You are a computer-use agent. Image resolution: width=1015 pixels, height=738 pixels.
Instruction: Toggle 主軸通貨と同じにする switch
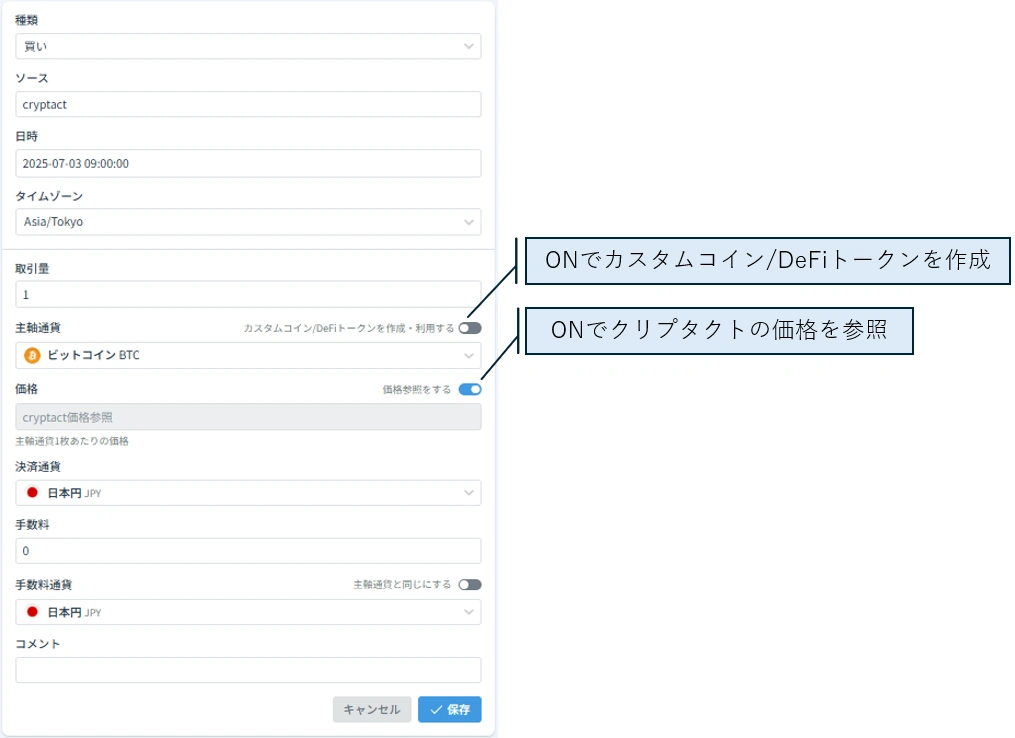click(x=470, y=585)
